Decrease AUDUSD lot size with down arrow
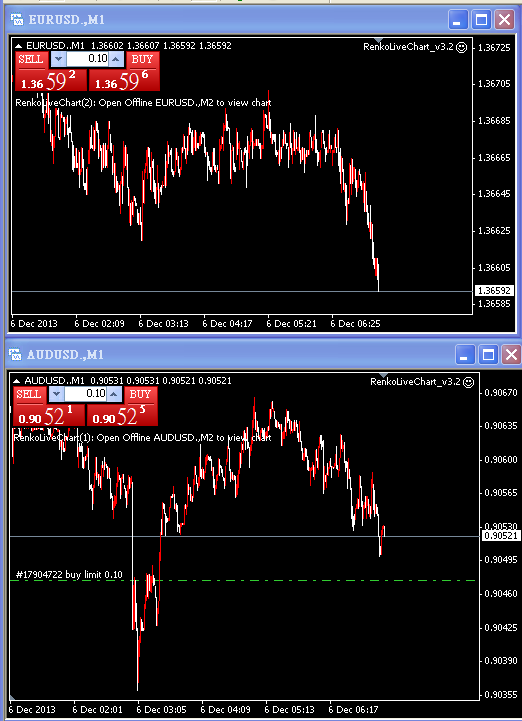This screenshot has width=522, height=721. [56, 394]
